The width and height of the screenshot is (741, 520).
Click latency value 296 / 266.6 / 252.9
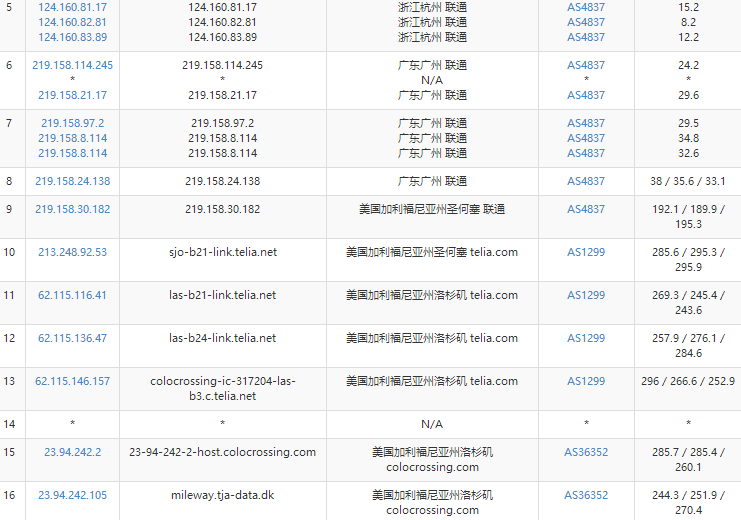point(688,381)
